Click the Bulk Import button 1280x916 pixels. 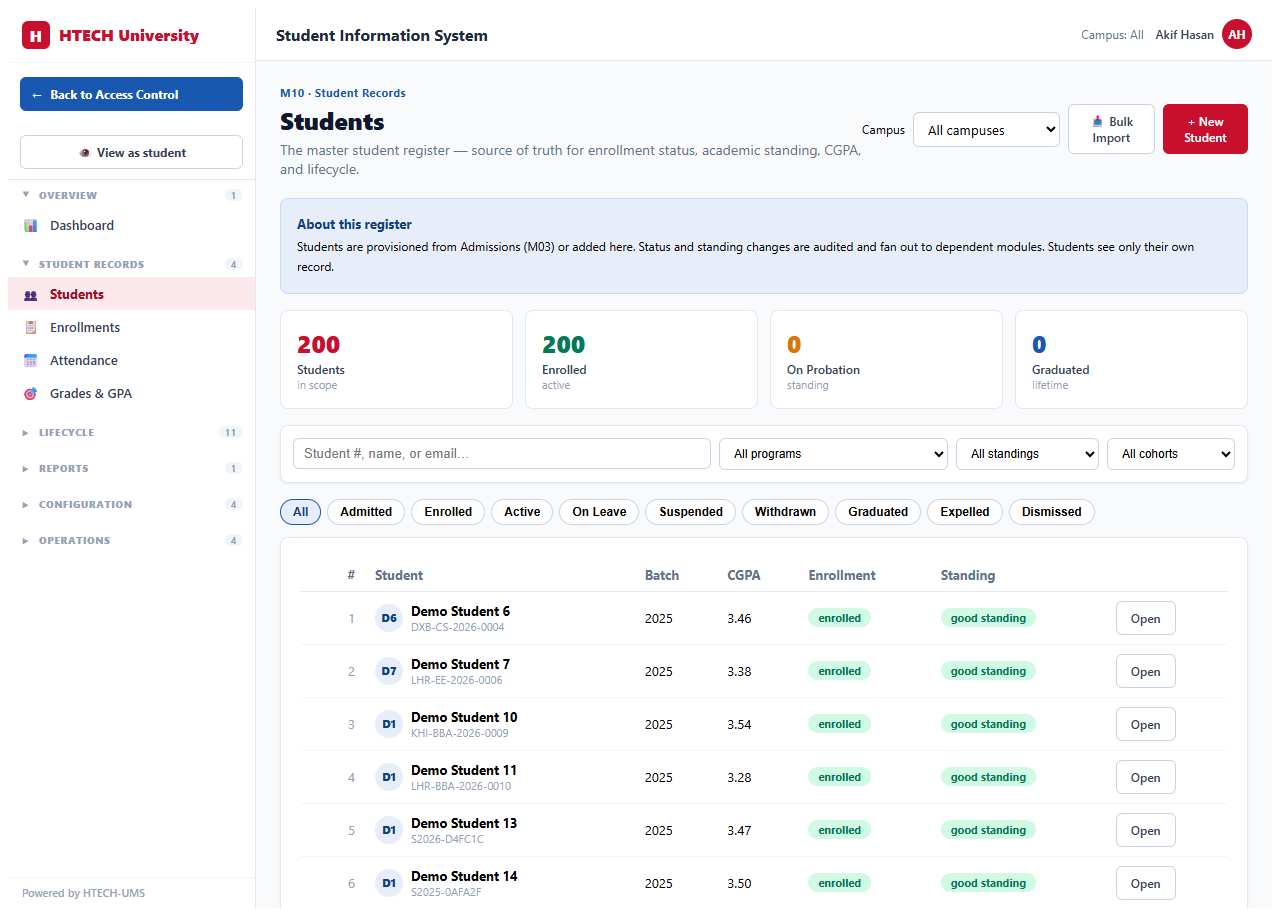pyautogui.click(x=1111, y=129)
